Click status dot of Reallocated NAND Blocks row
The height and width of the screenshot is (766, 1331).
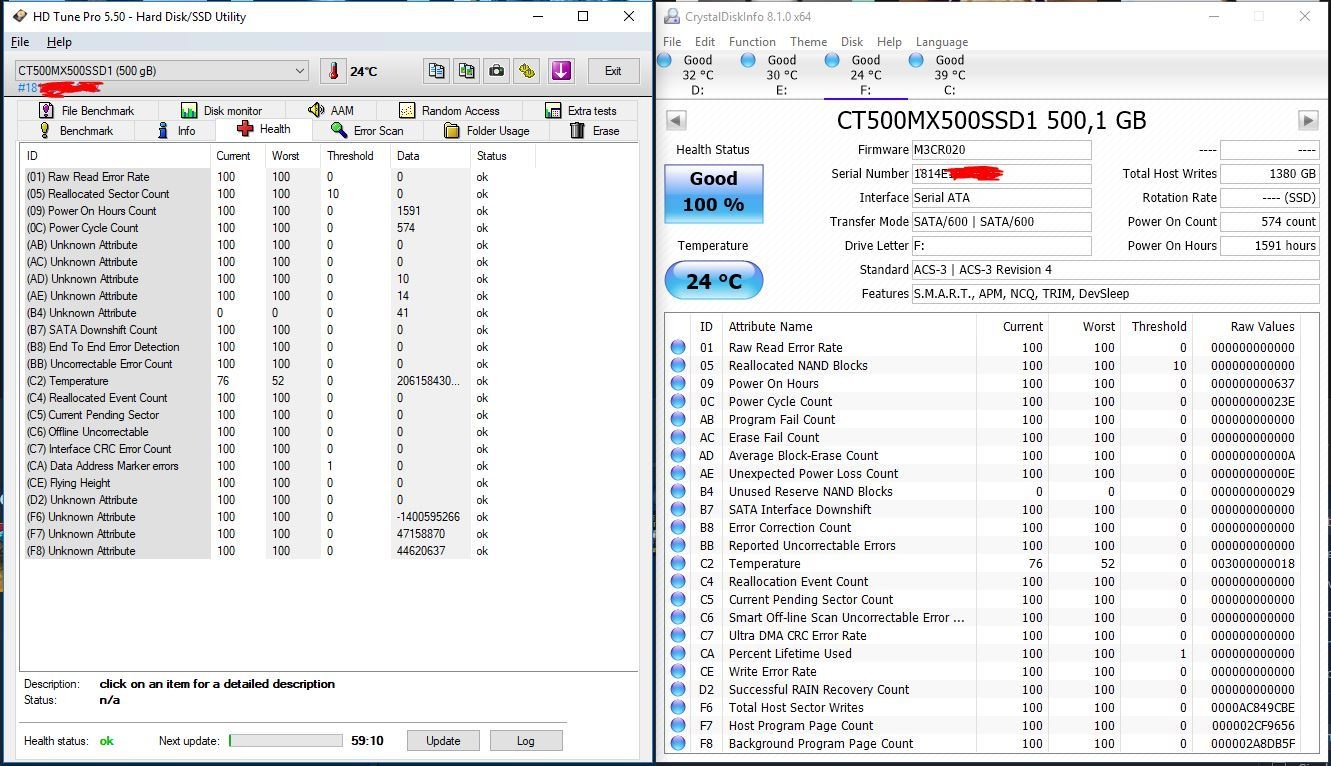click(x=678, y=366)
